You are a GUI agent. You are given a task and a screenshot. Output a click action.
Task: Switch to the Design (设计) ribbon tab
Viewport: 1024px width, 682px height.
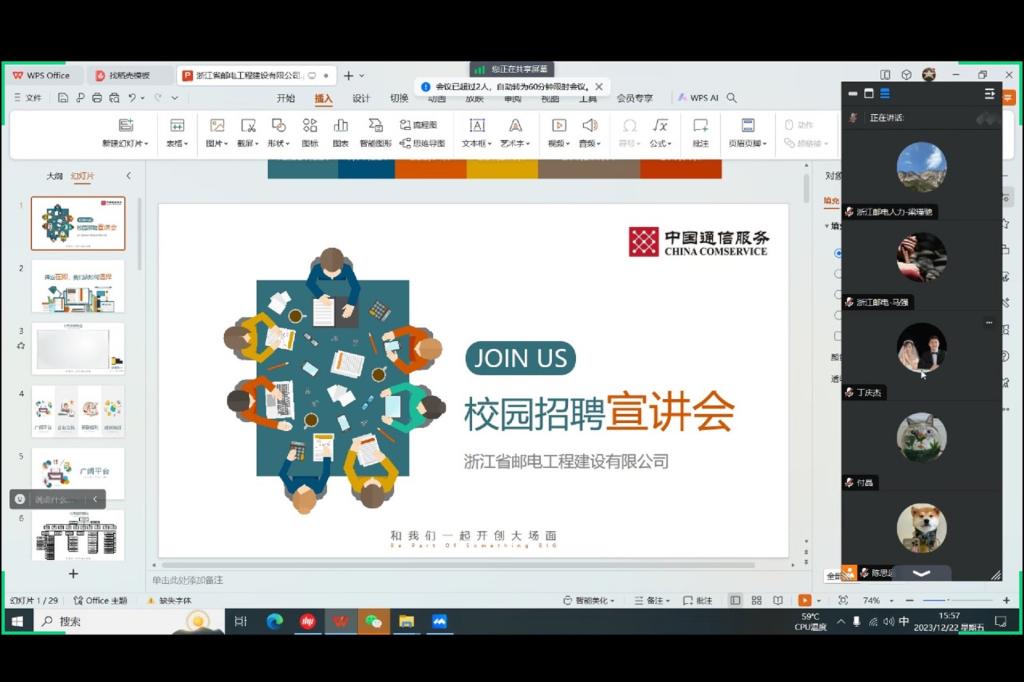(361, 98)
